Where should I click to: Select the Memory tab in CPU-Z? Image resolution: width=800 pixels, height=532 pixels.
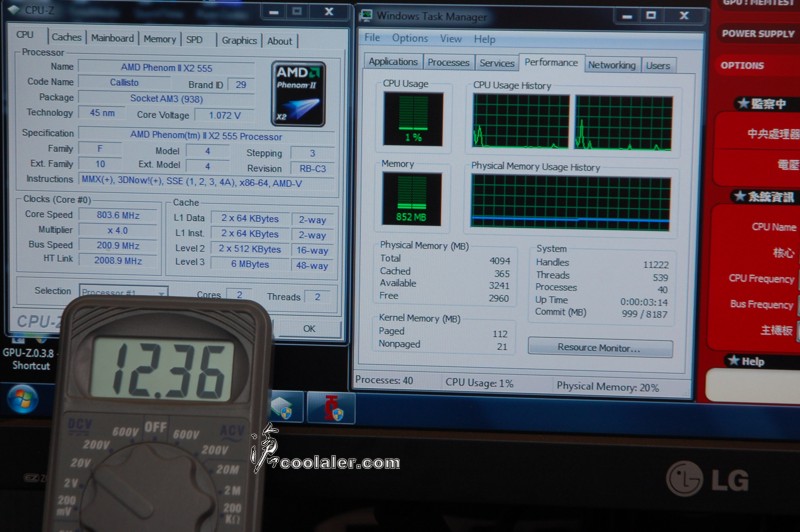[160, 39]
